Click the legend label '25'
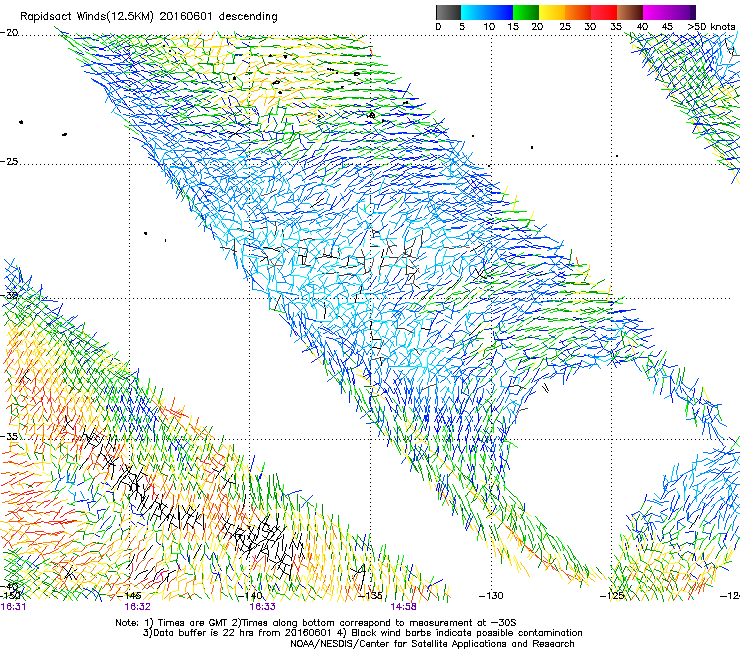 (565, 27)
